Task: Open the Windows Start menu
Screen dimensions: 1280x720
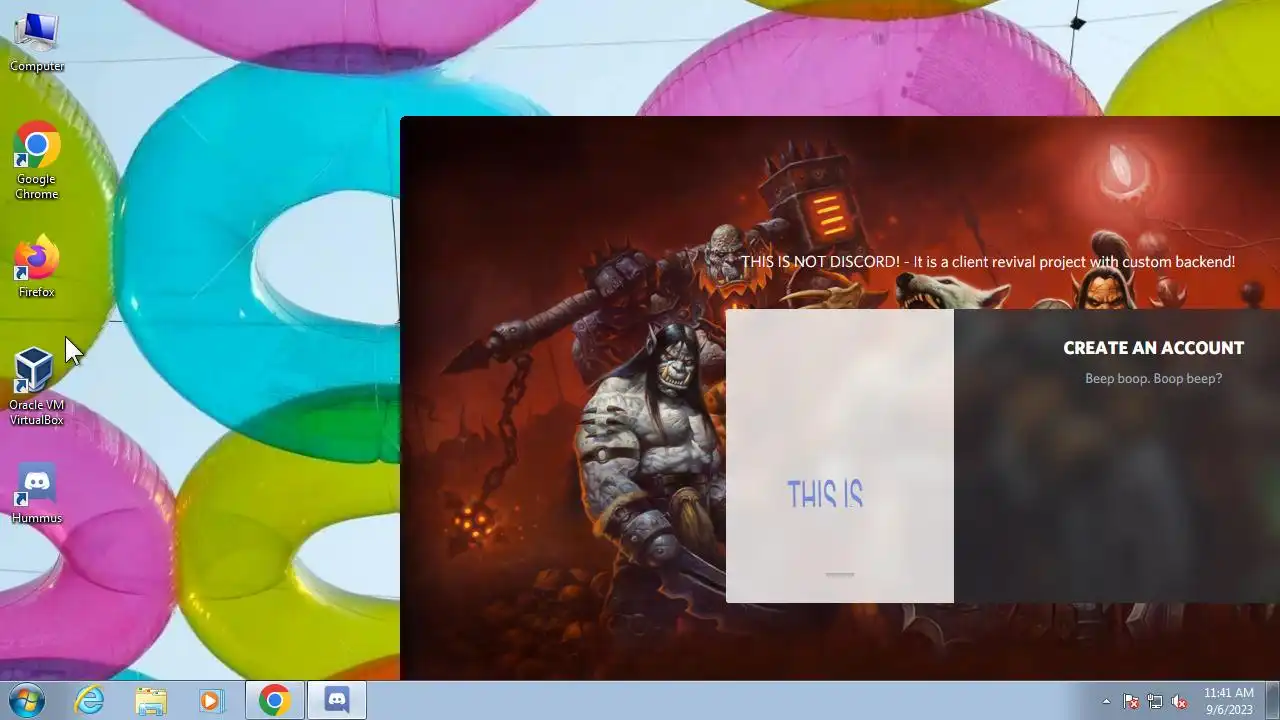Action: click(x=27, y=701)
